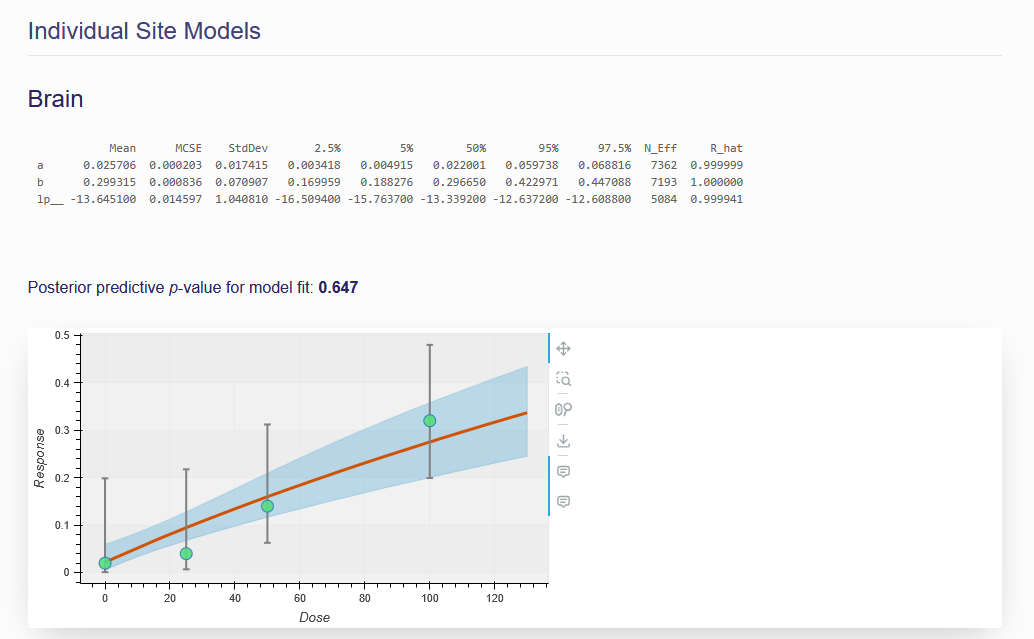
Task: Toggle the upper Hover tooltip tool
Action: tap(563, 471)
